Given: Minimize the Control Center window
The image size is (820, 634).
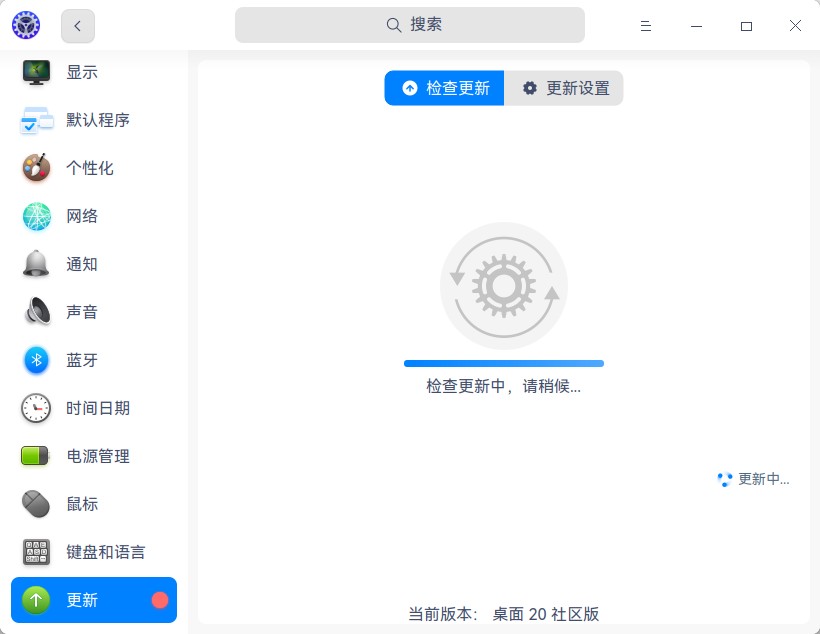Looking at the screenshot, I should point(696,26).
